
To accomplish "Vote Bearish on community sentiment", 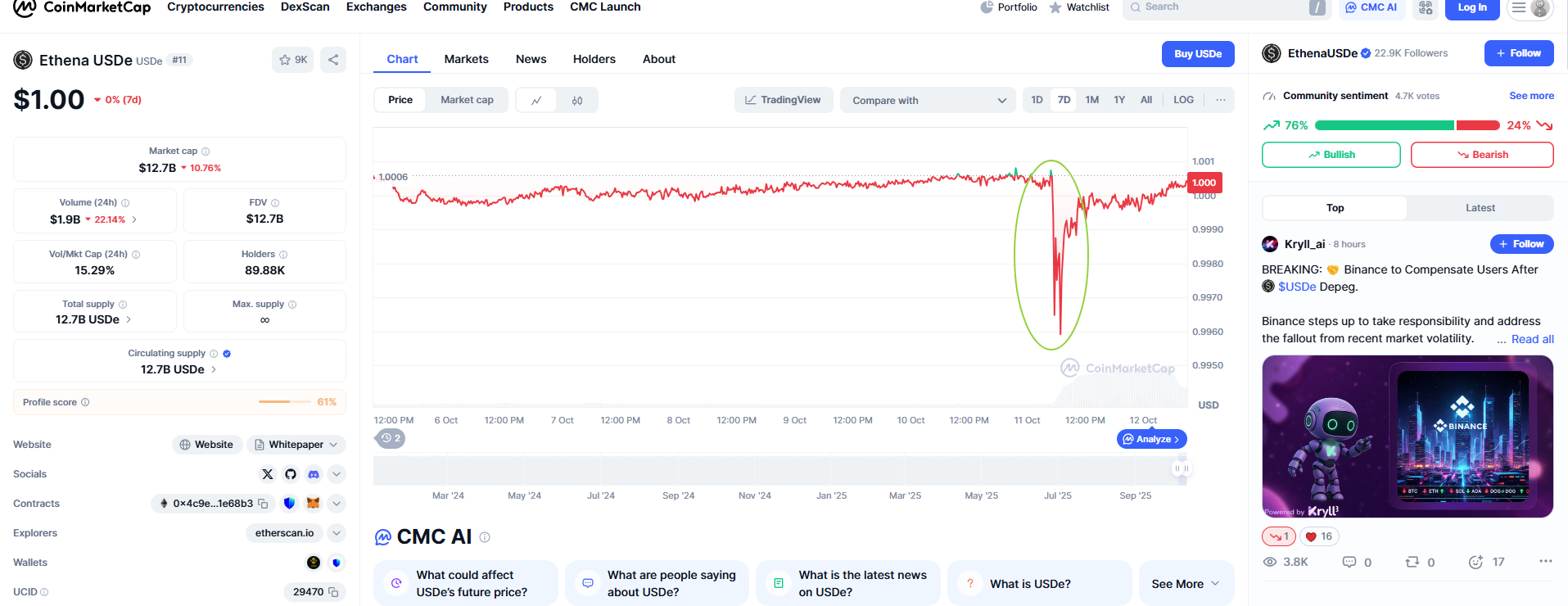I will coord(1482,155).
